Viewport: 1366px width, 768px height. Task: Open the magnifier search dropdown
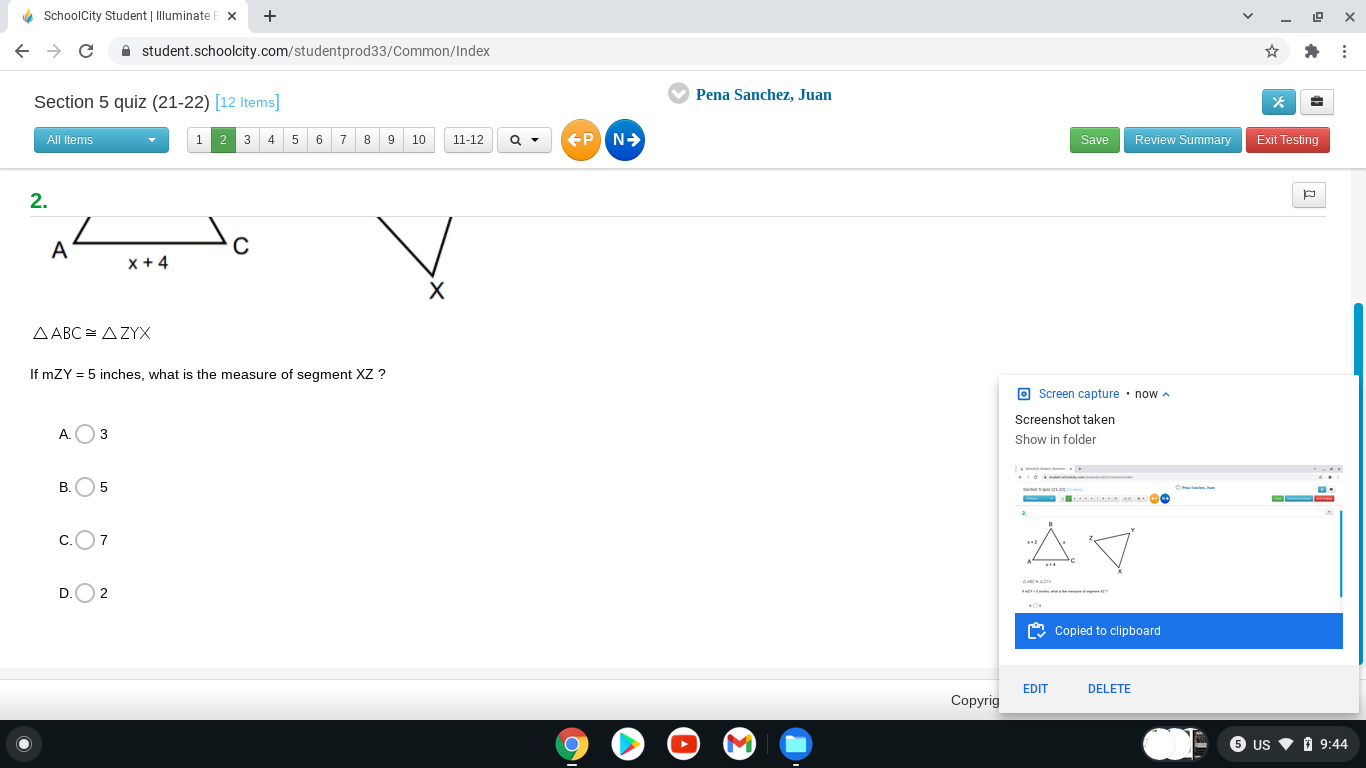tap(524, 140)
